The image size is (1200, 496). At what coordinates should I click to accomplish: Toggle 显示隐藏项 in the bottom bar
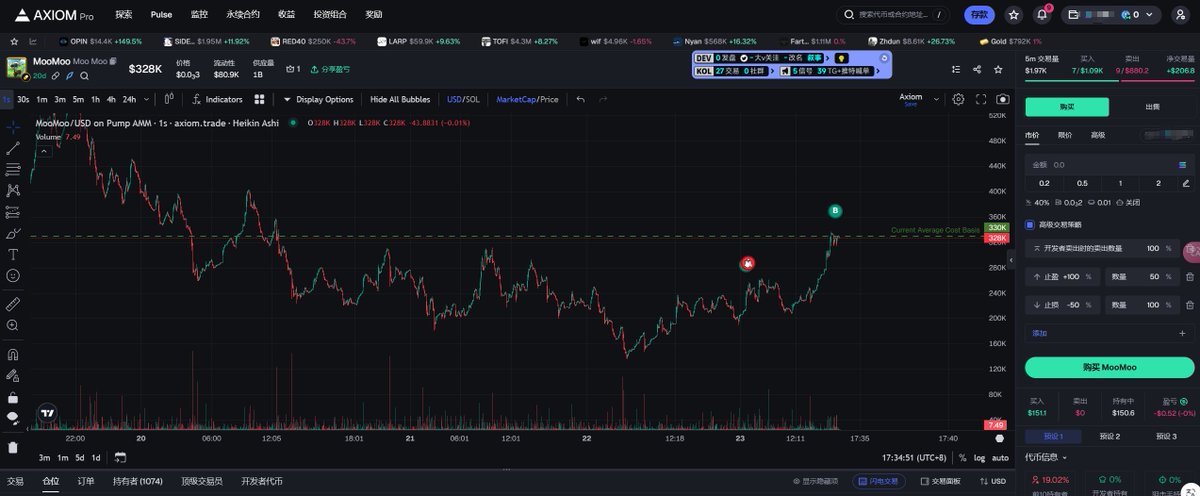[816, 481]
